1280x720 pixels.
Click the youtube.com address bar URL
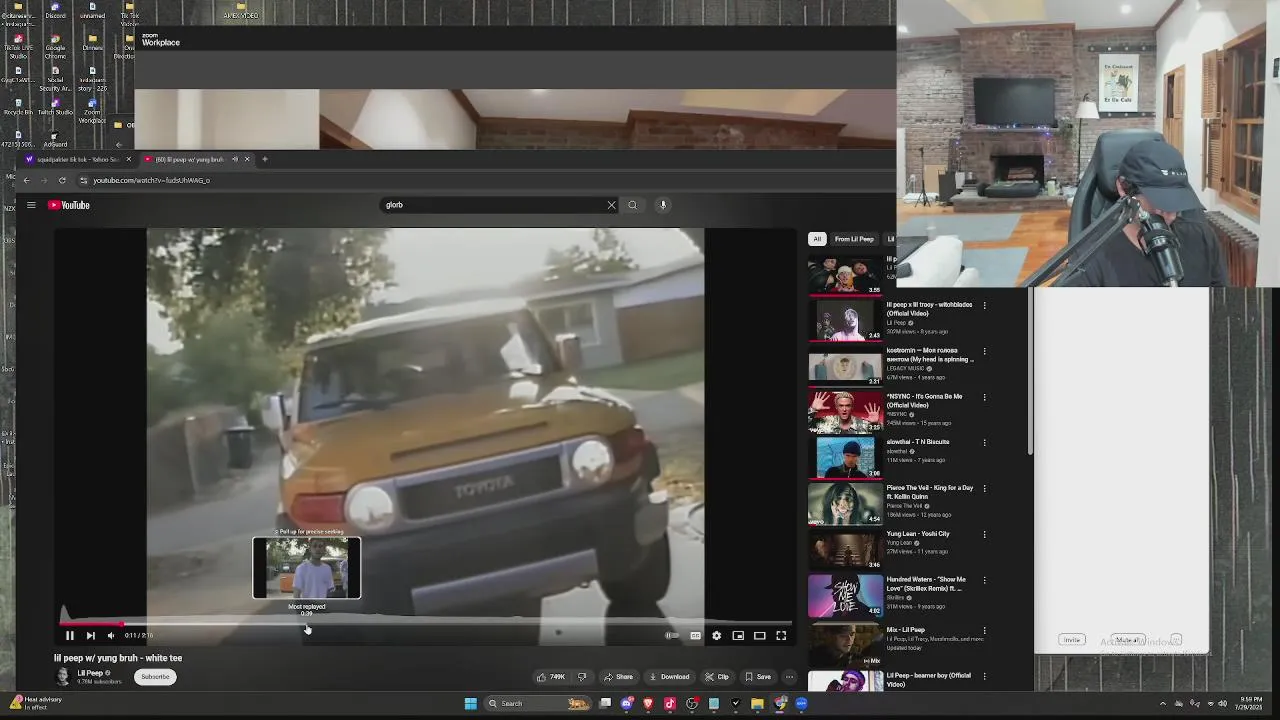click(x=151, y=180)
